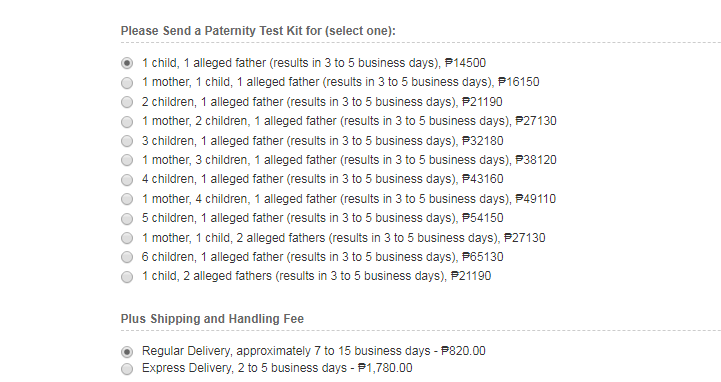
Task: Choose the 1 mother, 1 child, 2 alleged fathers radio
Action: [127, 238]
